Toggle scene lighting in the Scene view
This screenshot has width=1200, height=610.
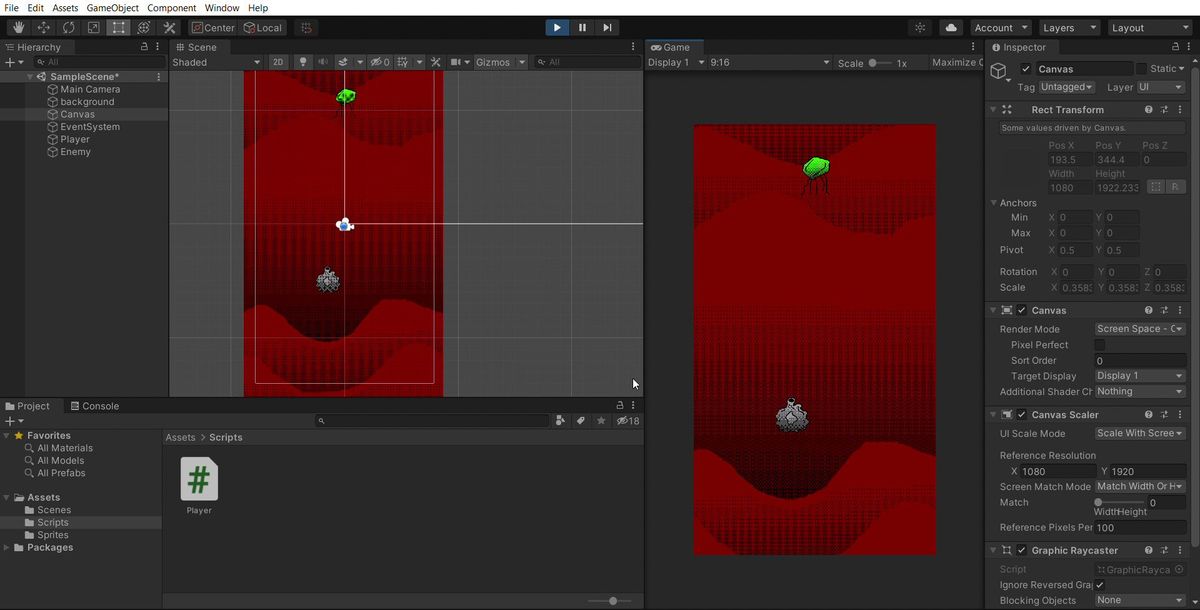(302, 61)
